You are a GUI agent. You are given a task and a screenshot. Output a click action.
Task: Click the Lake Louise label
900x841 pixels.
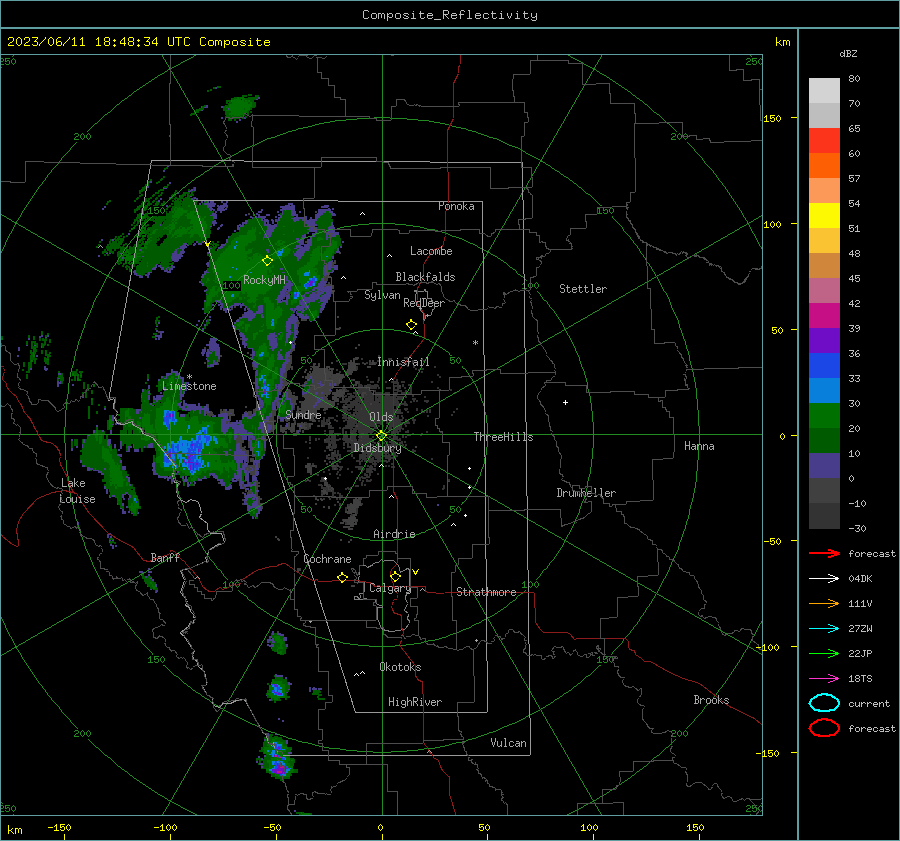click(77, 491)
